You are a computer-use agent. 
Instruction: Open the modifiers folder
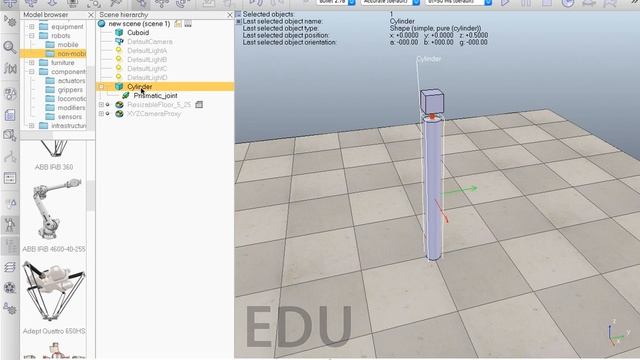[71, 107]
